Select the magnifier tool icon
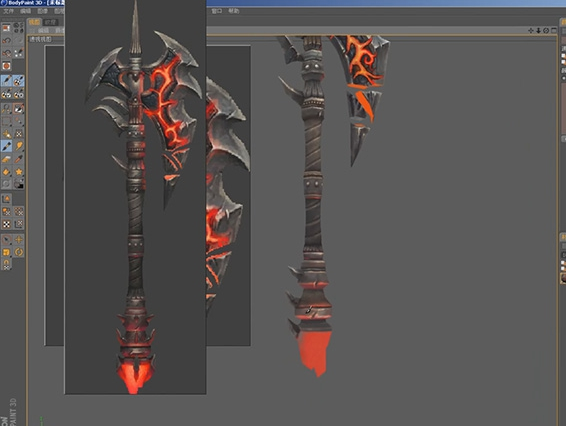Viewport: 566px width, 426px height. [x=6, y=108]
